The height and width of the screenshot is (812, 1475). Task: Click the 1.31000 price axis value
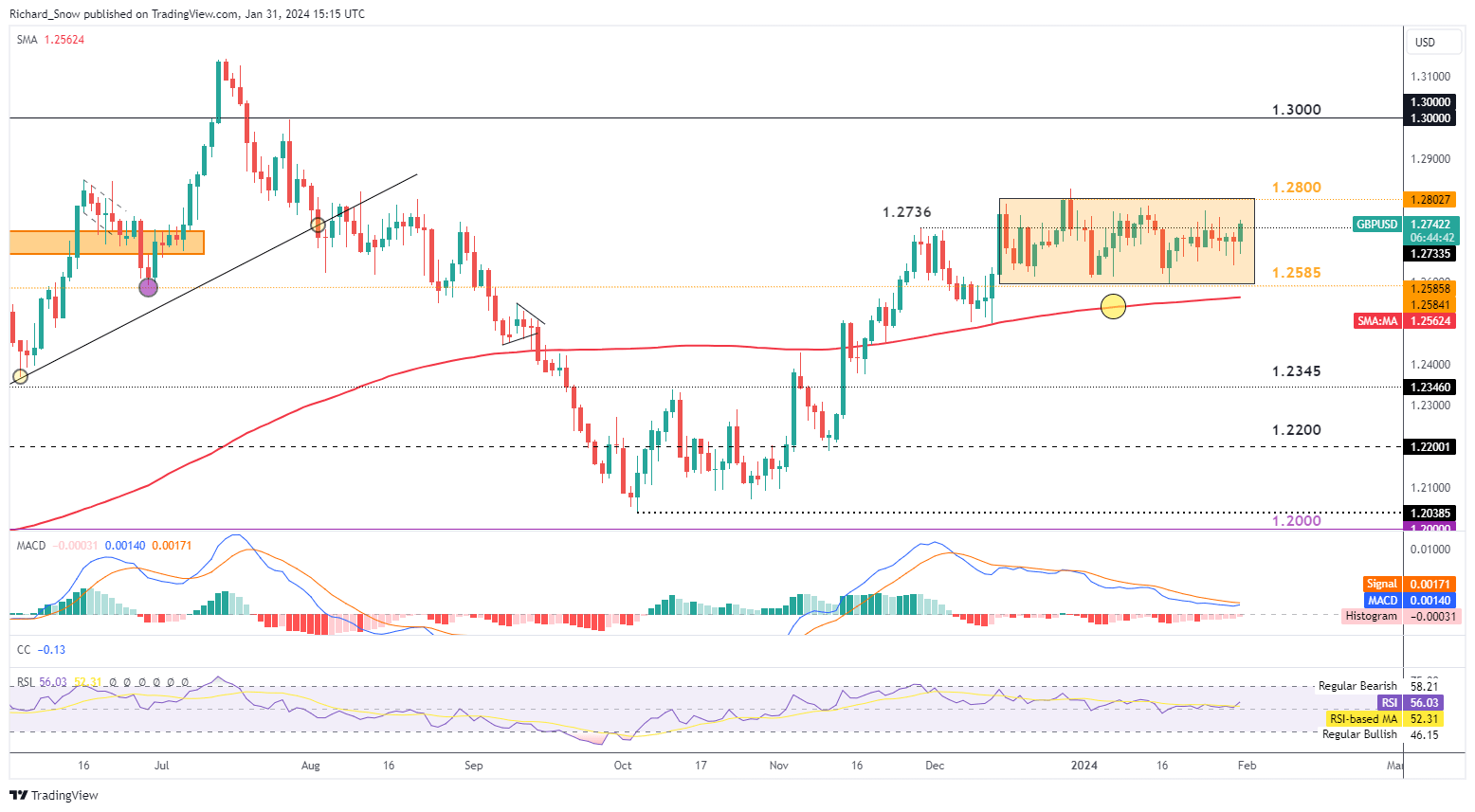pyautogui.click(x=1429, y=77)
